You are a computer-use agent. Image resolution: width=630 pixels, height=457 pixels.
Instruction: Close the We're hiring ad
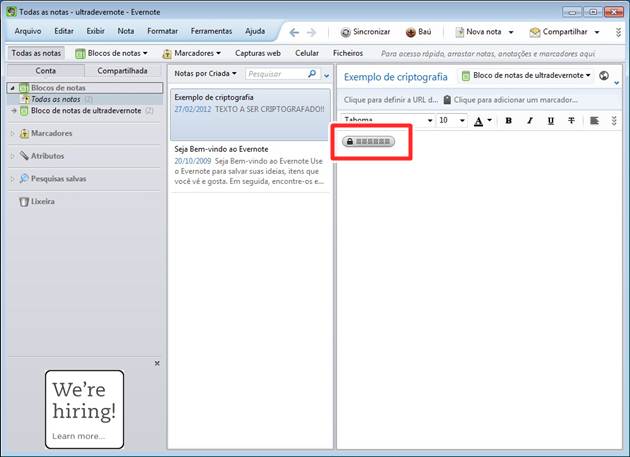click(x=157, y=363)
